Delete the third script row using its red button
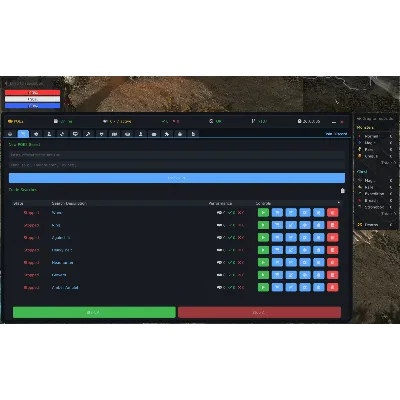 [332, 237]
